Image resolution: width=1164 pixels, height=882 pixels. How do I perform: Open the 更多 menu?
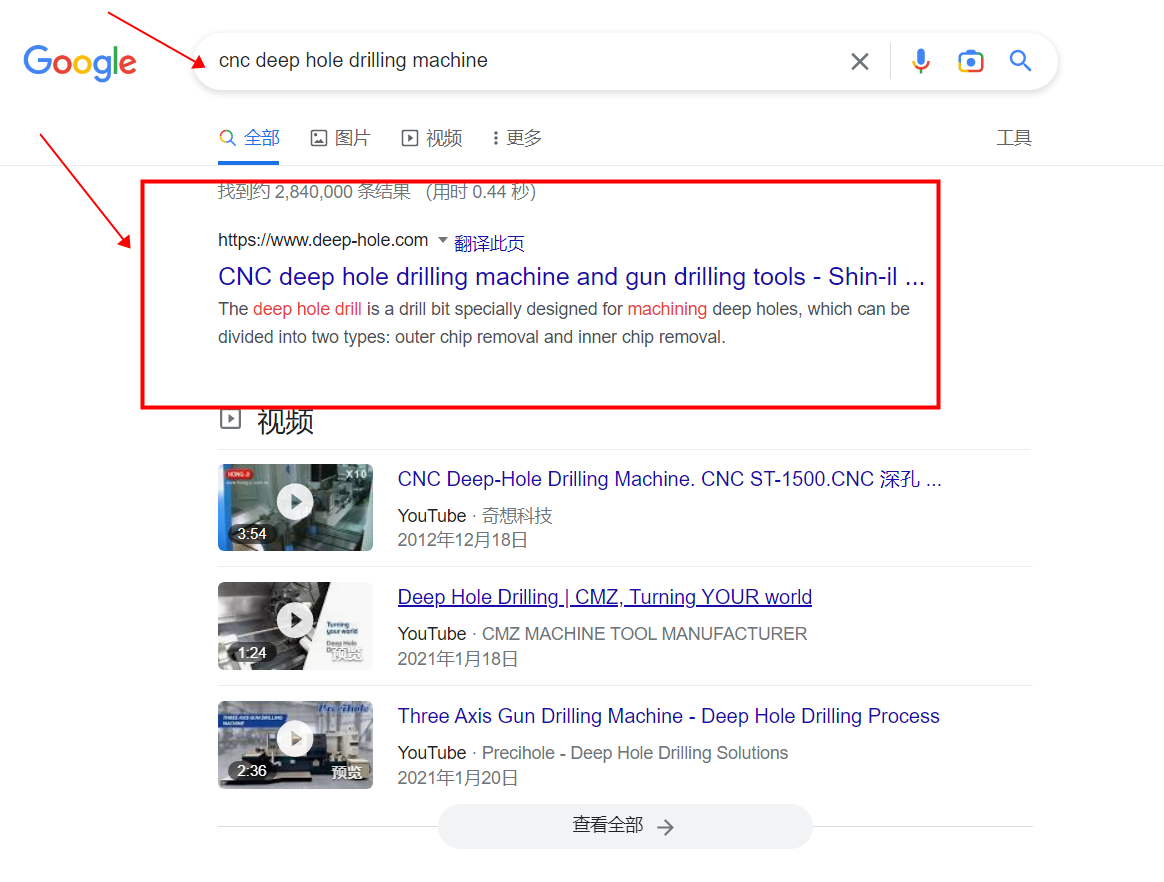coord(517,138)
